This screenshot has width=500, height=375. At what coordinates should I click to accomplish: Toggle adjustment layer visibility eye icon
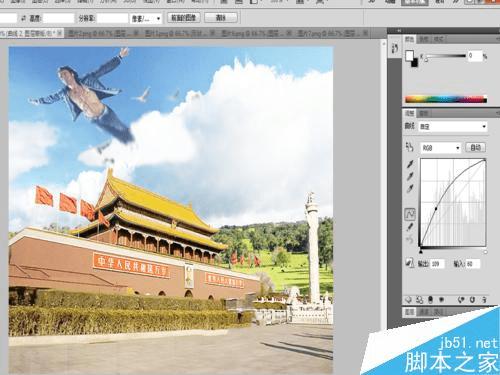click(441, 300)
